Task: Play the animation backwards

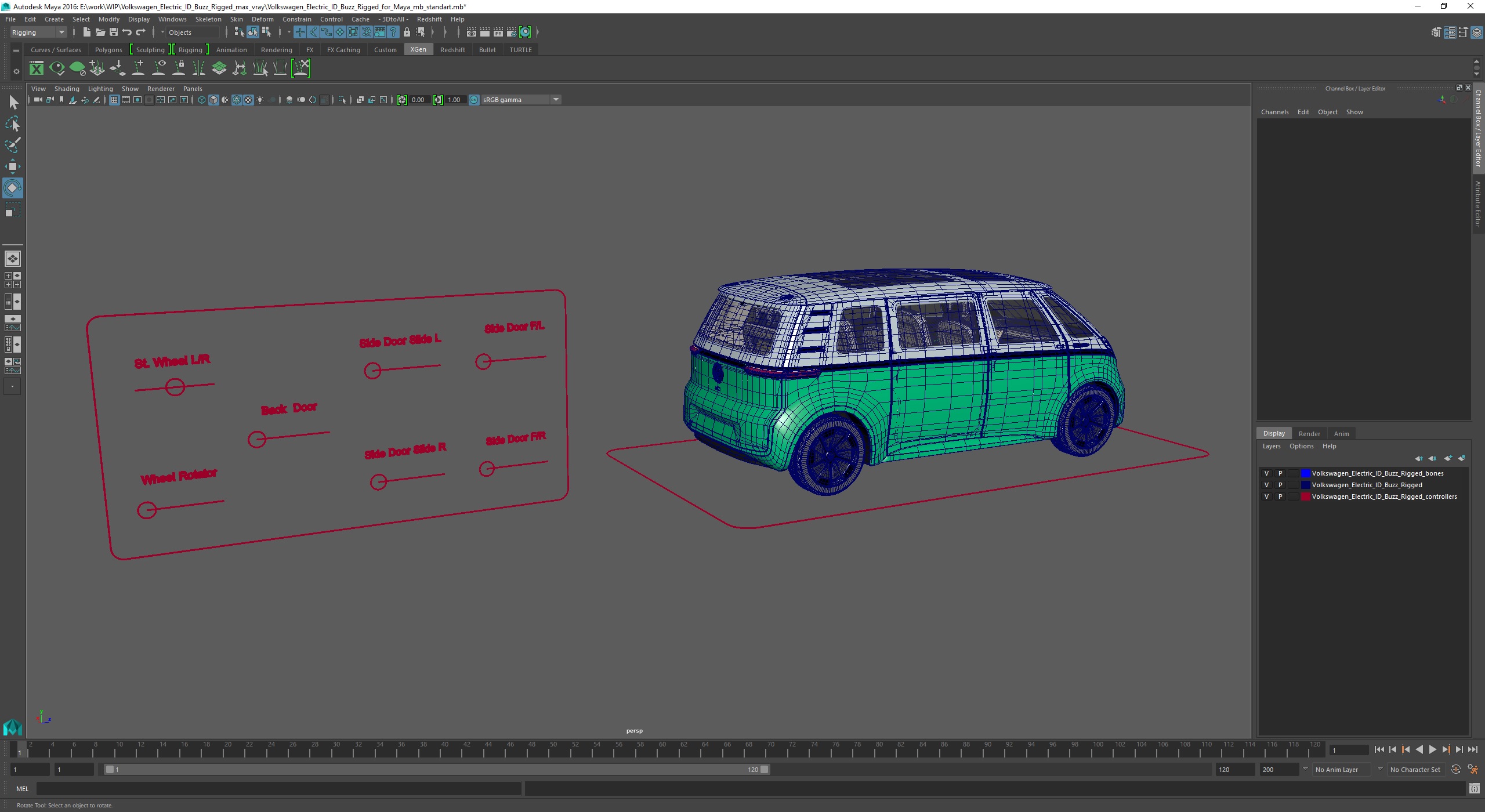Action: coord(1419,750)
